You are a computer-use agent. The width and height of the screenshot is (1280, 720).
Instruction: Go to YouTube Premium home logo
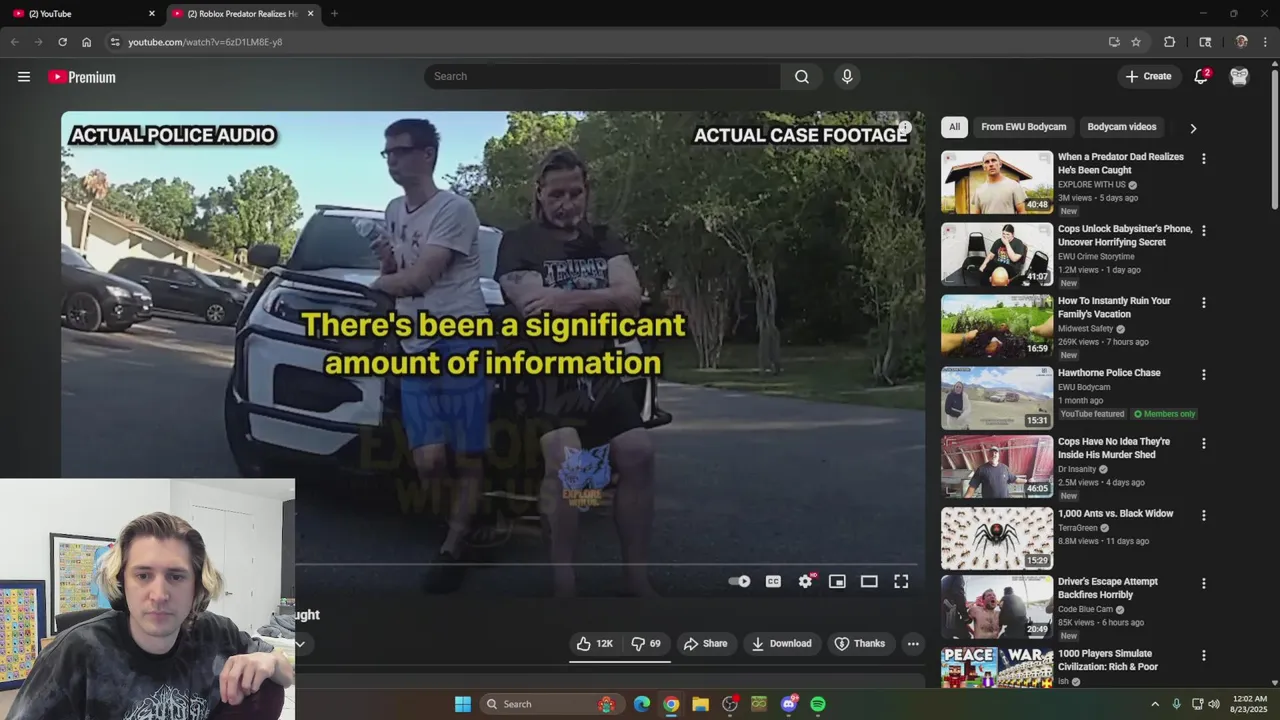coord(82,77)
